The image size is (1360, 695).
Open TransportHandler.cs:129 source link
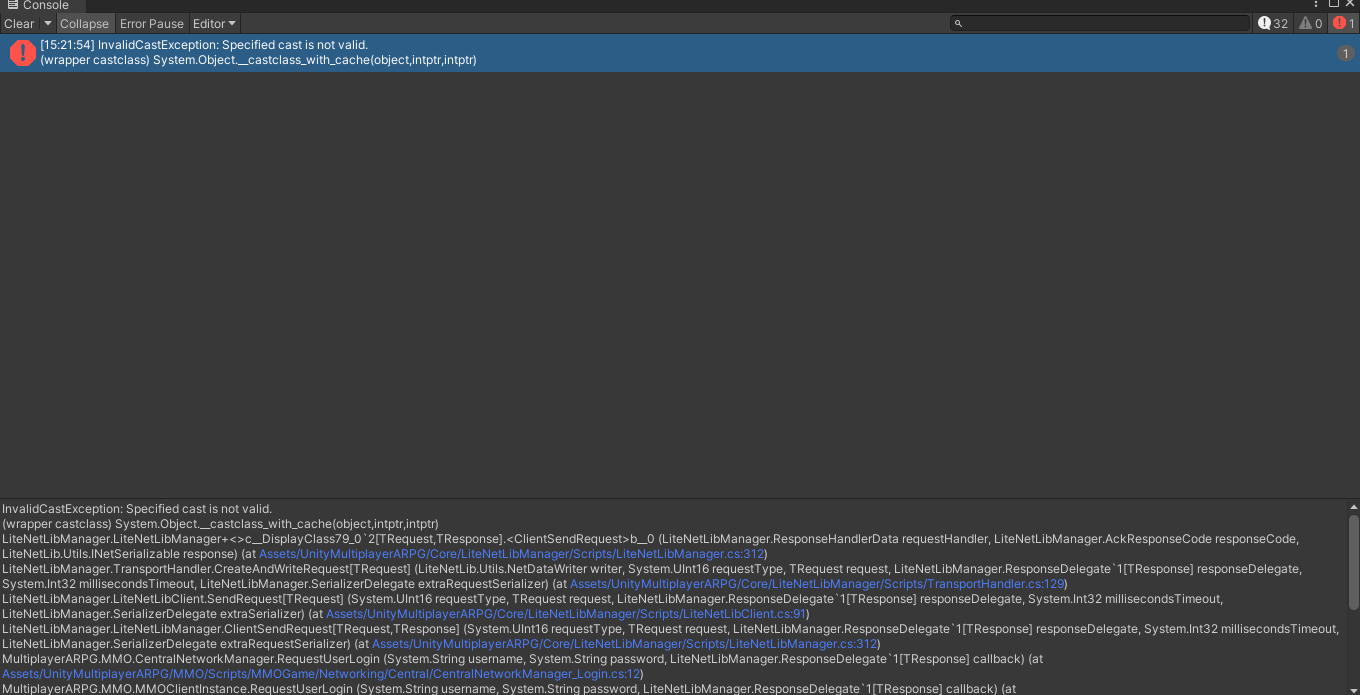coord(817,584)
